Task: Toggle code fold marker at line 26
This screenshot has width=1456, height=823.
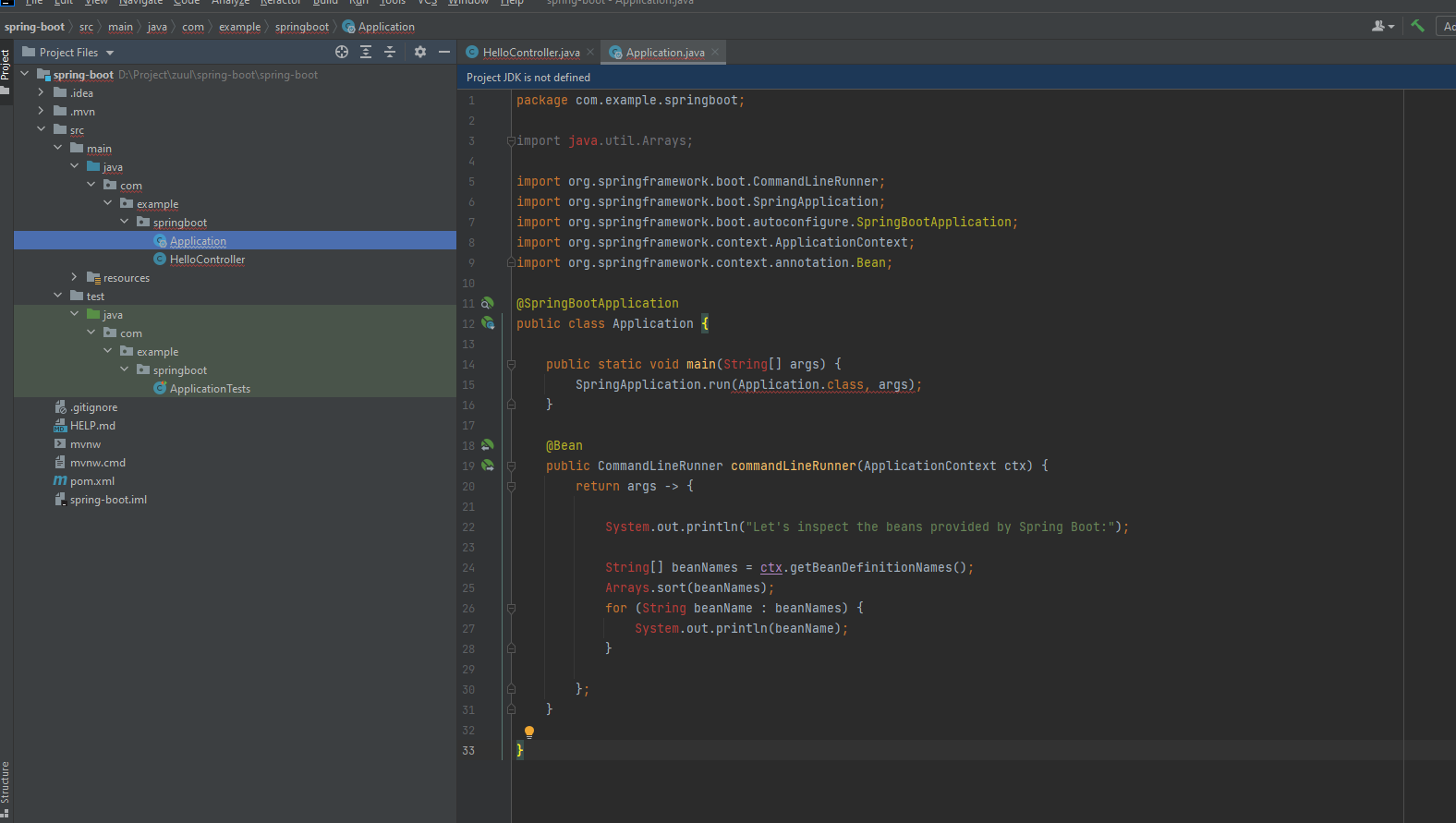Action: (x=511, y=608)
